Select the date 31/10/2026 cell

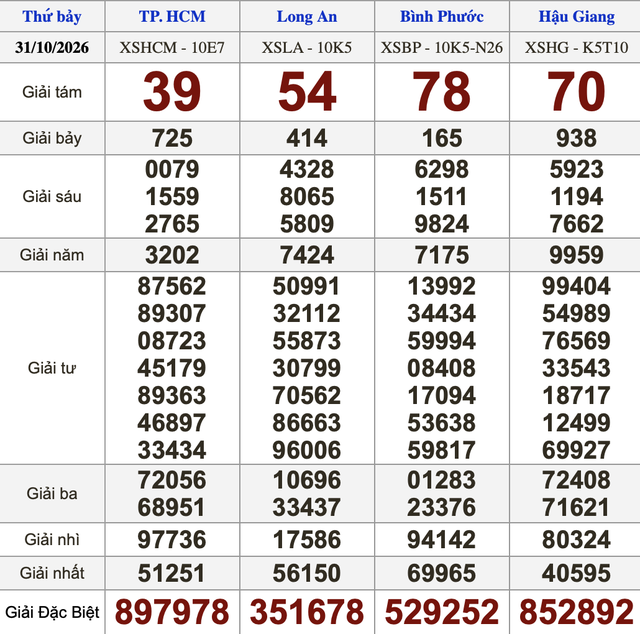pyautogui.click(x=52, y=47)
